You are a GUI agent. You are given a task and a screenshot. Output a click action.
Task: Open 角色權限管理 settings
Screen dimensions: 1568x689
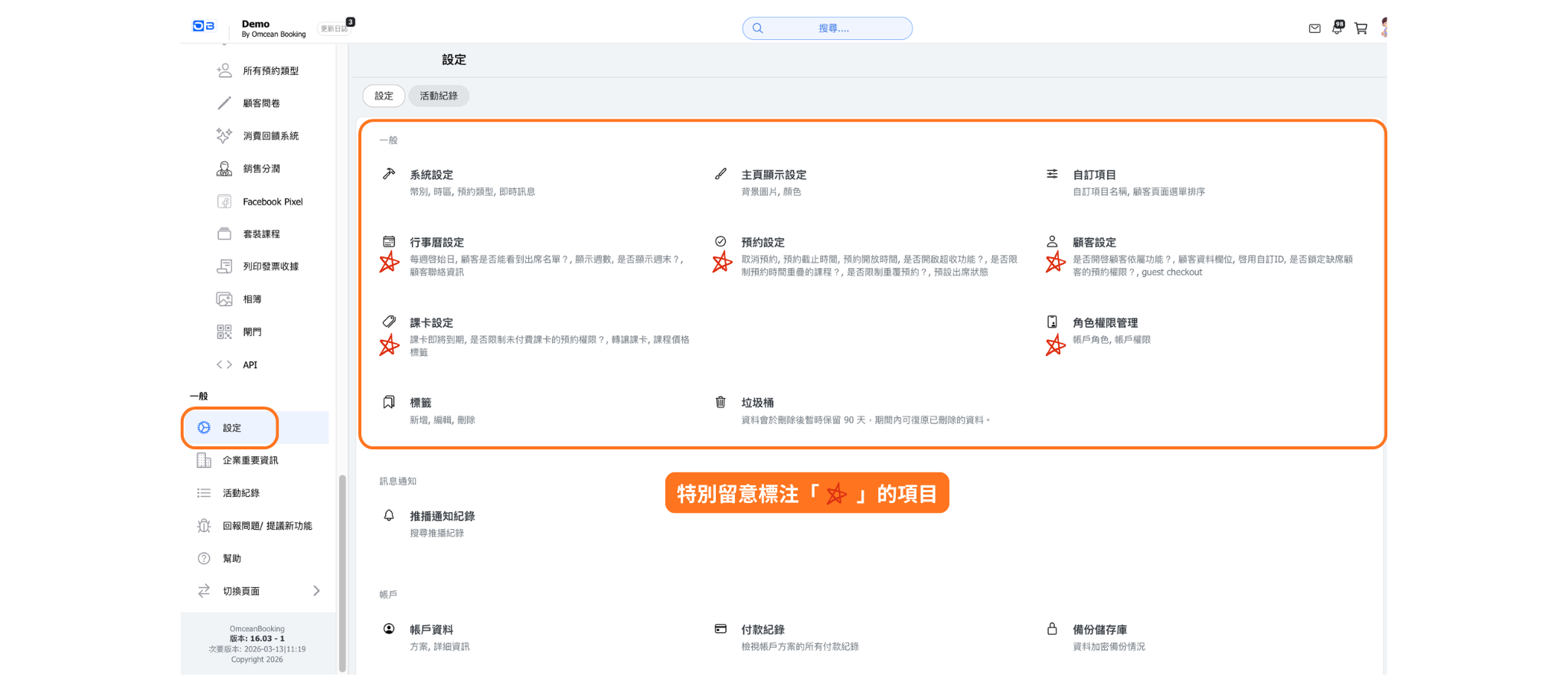point(1105,322)
